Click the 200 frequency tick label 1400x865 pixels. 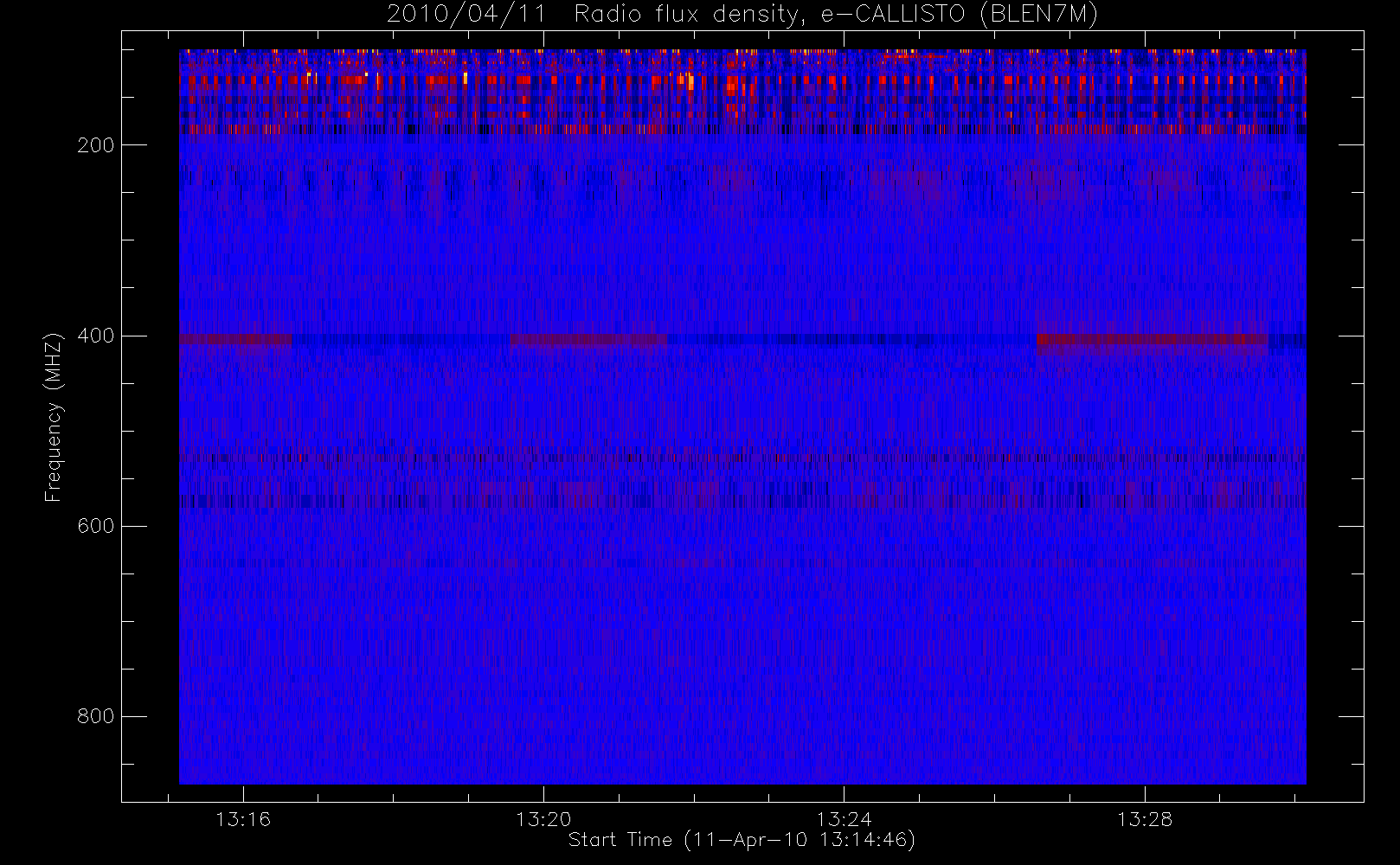(x=95, y=145)
